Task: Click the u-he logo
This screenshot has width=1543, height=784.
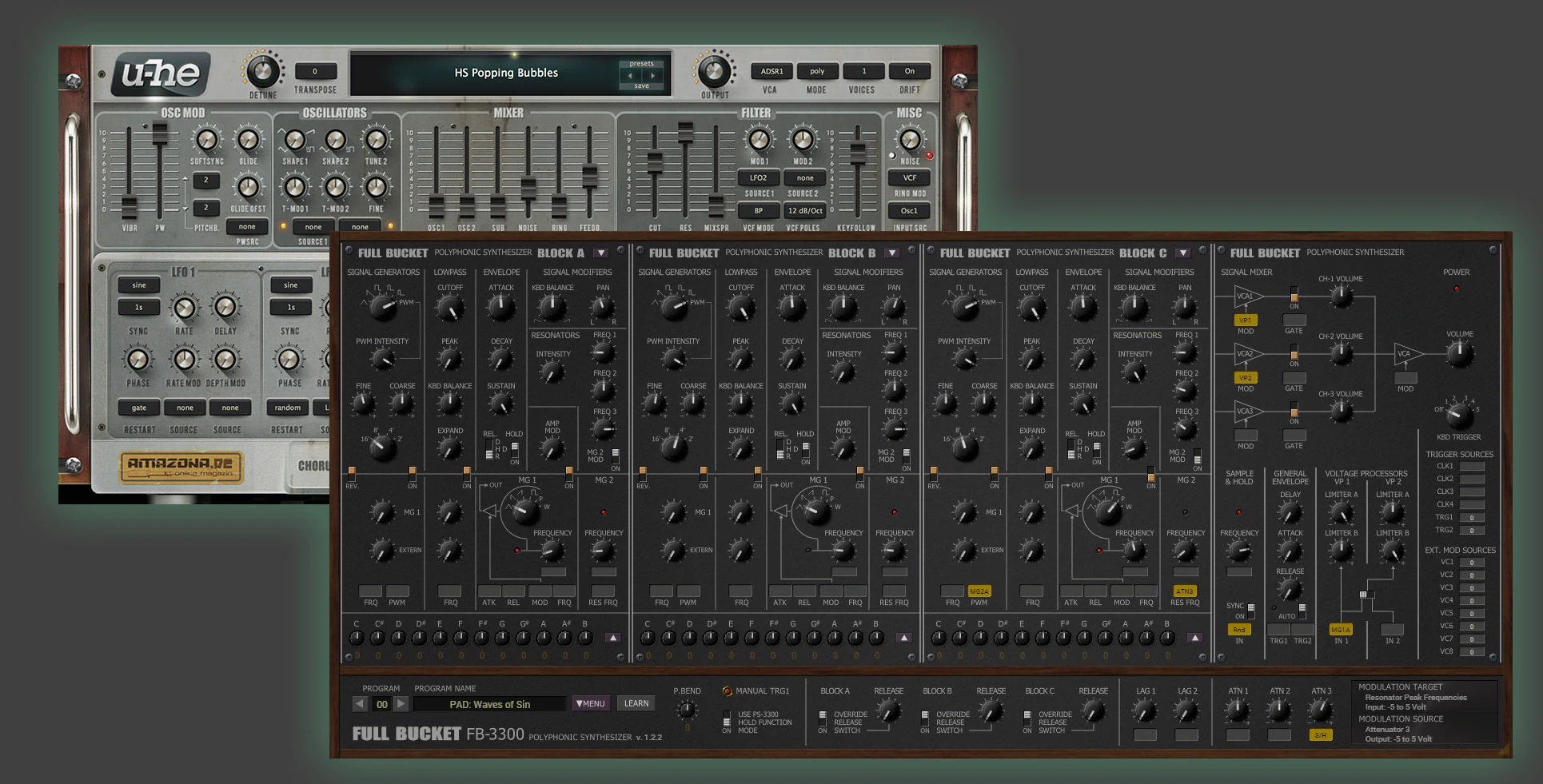Action: point(161,74)
